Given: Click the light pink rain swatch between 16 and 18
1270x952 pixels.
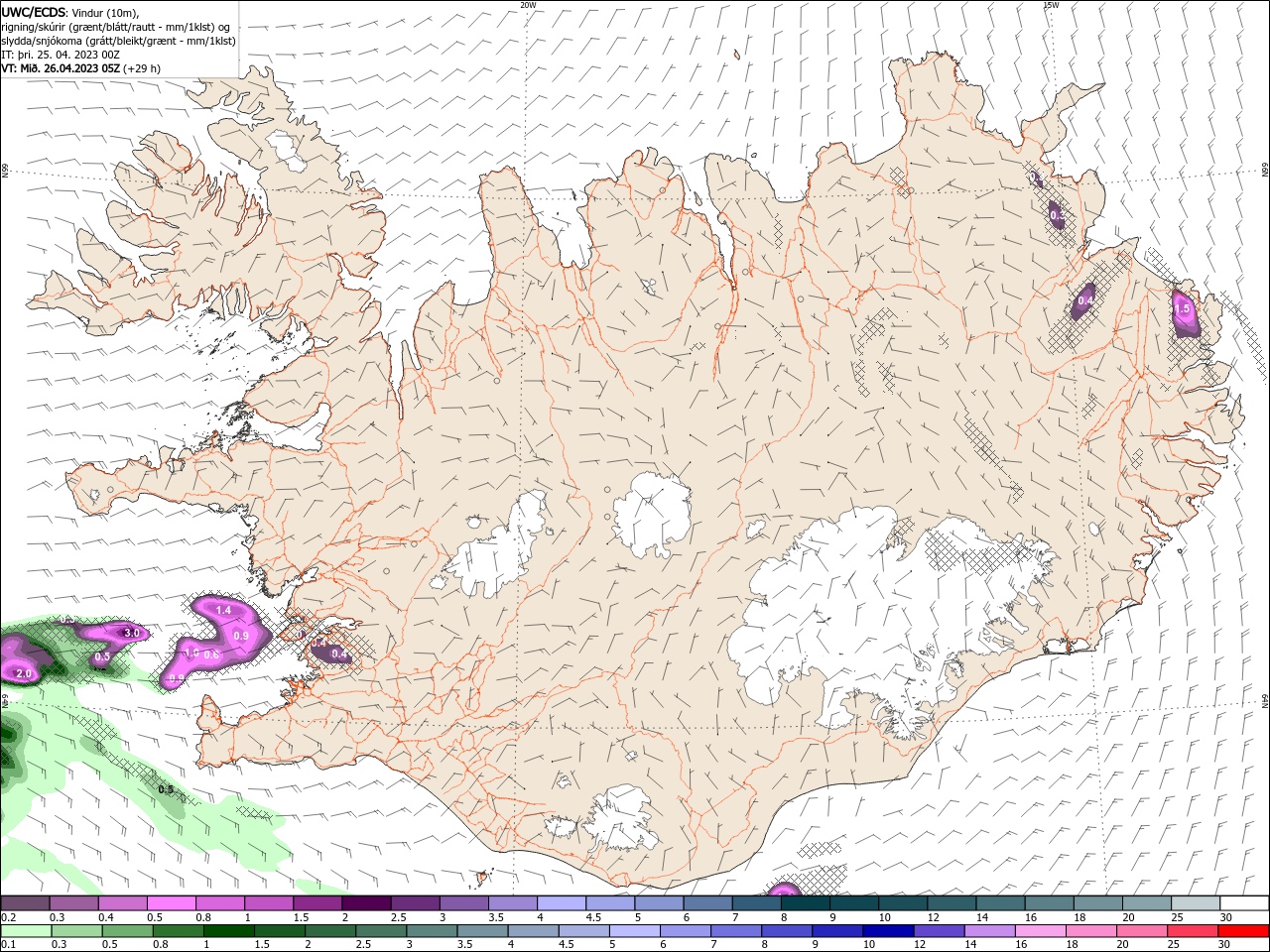Looking at the screenshot, I should point(1039,931).
